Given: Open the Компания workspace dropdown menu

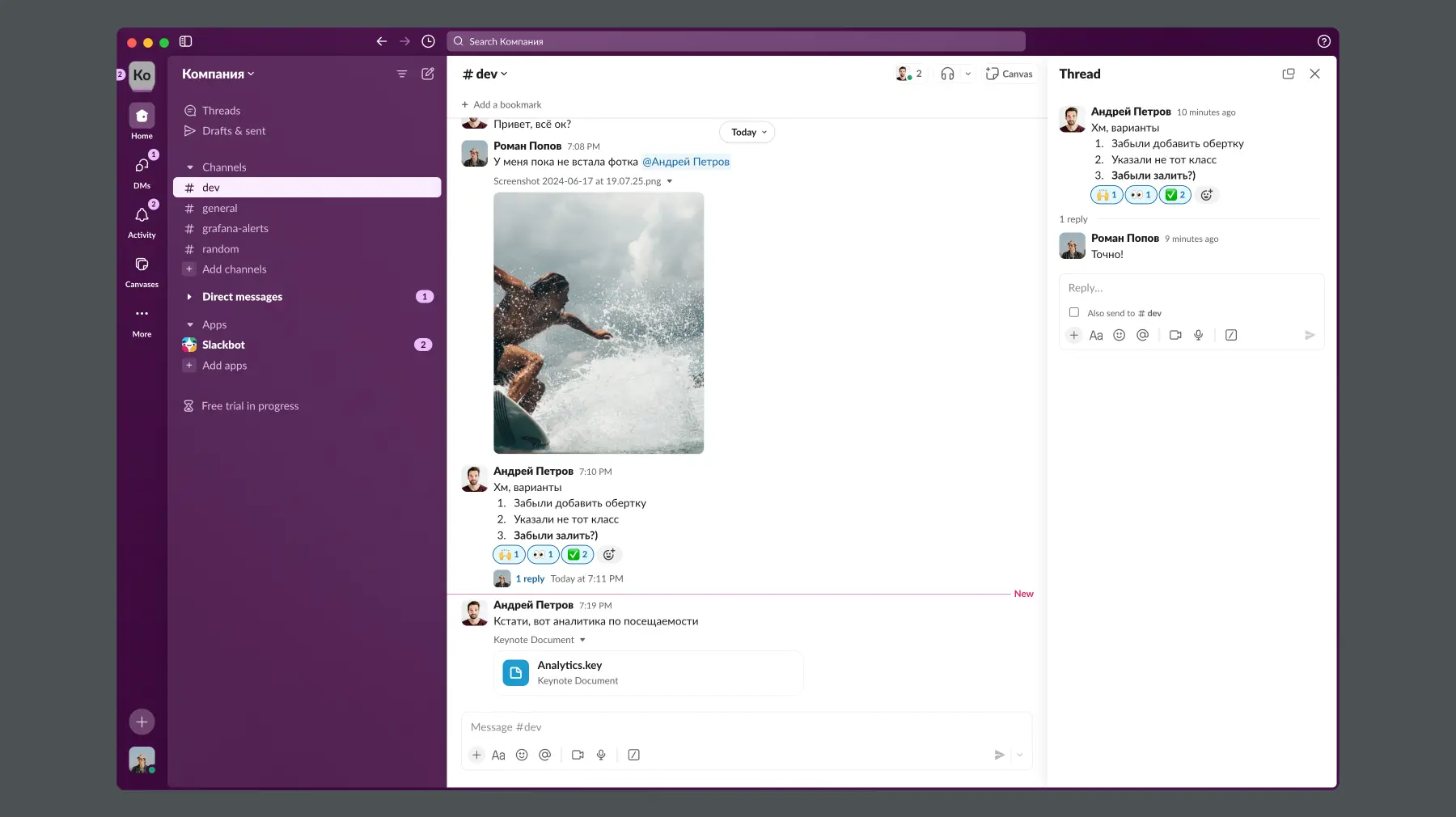Looking at the screenshot, I should point(218,74).
